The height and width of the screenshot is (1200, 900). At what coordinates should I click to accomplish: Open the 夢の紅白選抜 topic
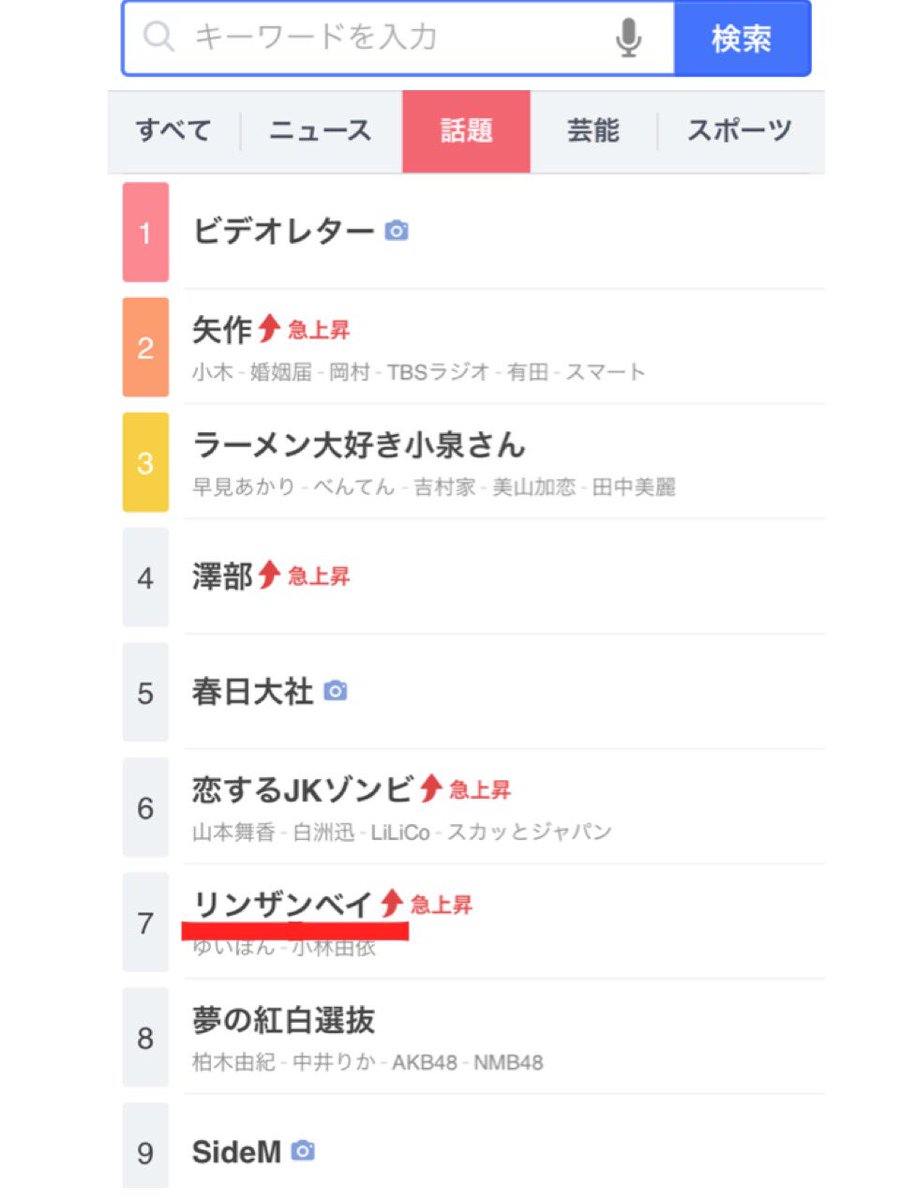click(x=284, y=1020)
